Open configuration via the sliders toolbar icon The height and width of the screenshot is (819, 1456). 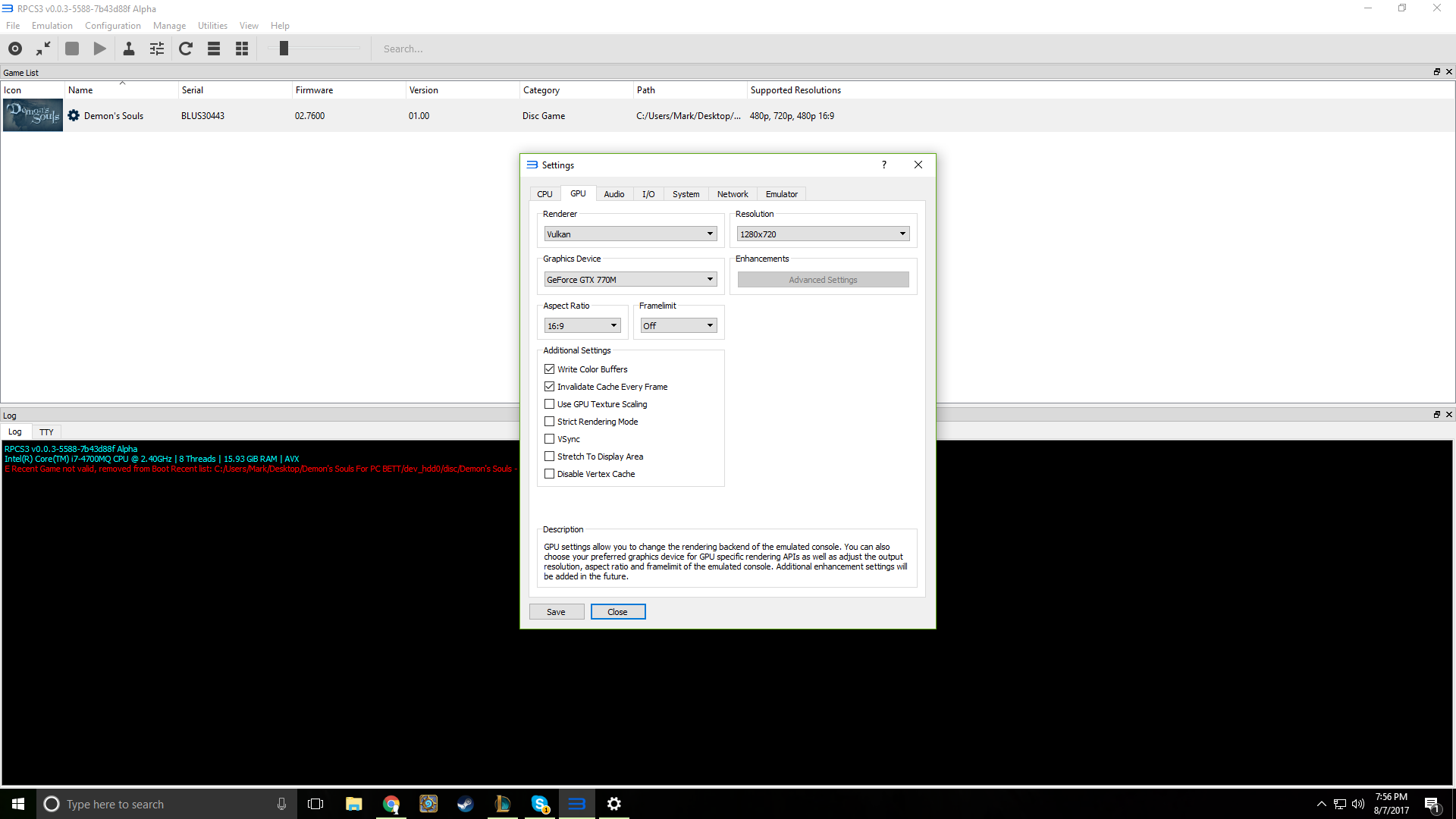pos(157,49)
